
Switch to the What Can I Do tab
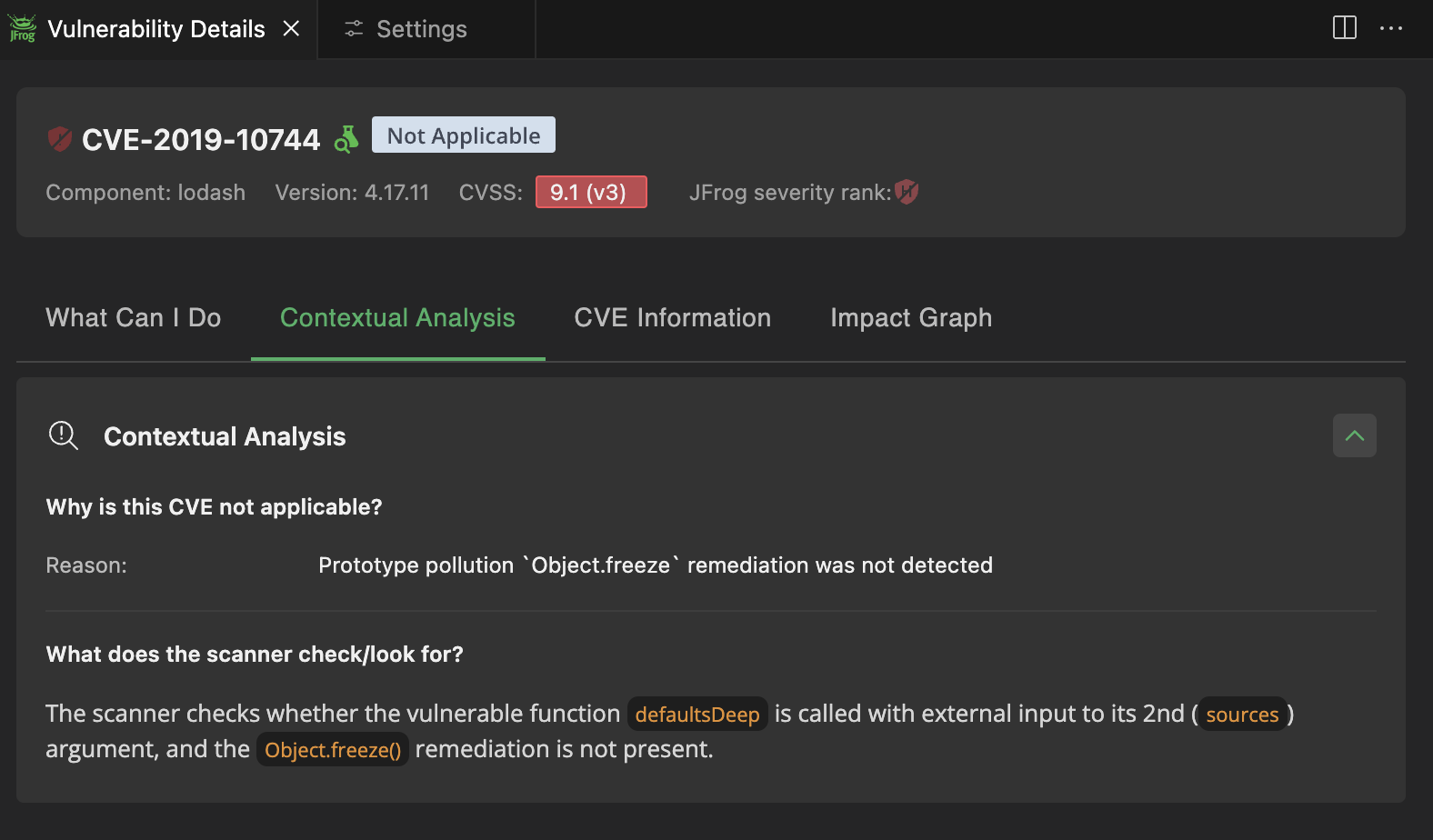click(x=134, y=317)
